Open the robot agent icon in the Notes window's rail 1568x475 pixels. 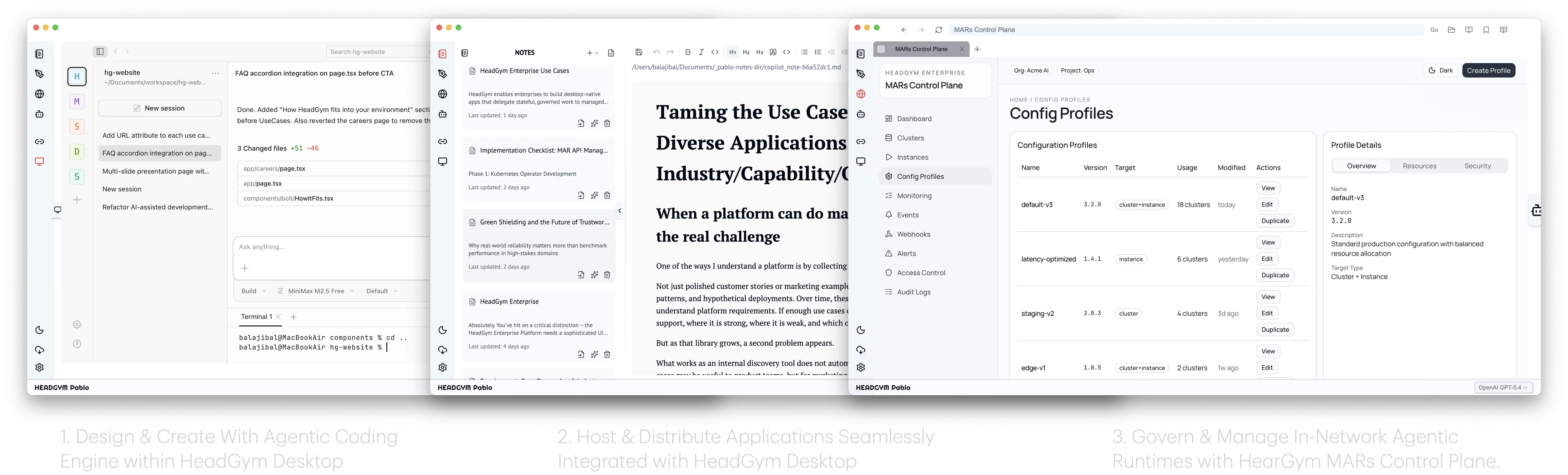point(442,114)
